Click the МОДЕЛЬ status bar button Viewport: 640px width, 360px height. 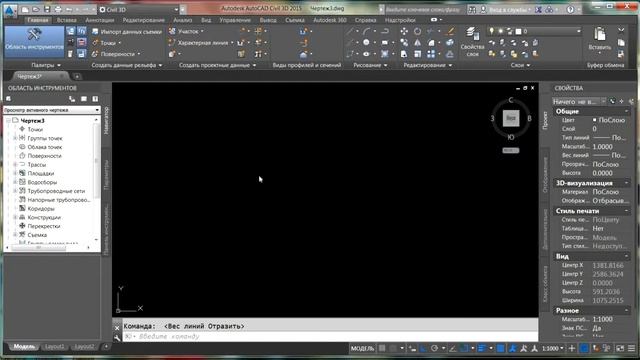pos(362,348)
